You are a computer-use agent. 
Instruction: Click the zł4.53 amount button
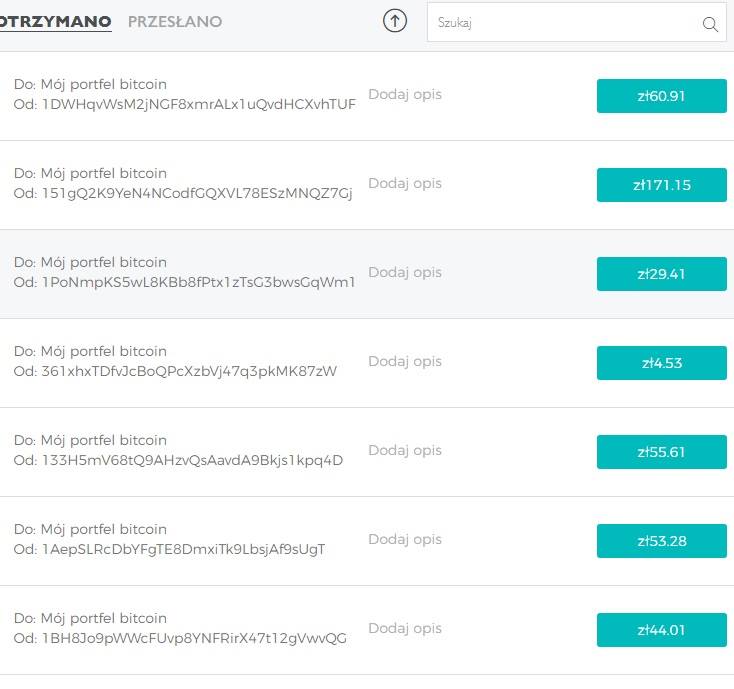(661, 363)
